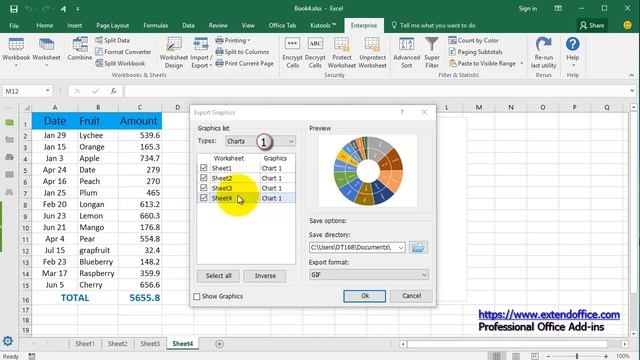This screenshot has height=360, width=640.
Task: Enable the Show Graphics checkbox
Action: point(197,296)
